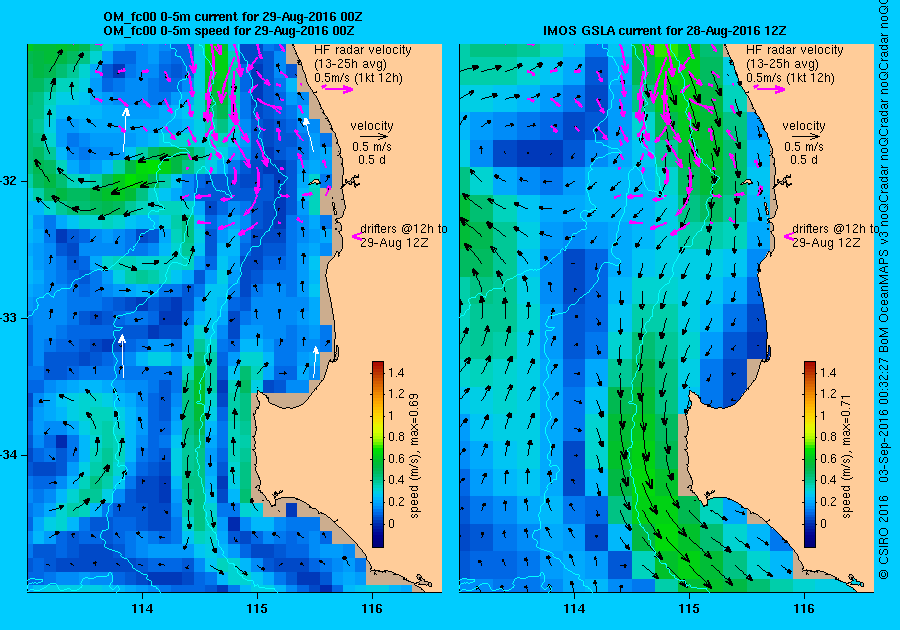The height and width of the screenshot is (630, 900).
Task: Click longitude label '114' under left map
Action: click(x=142, y=609)
